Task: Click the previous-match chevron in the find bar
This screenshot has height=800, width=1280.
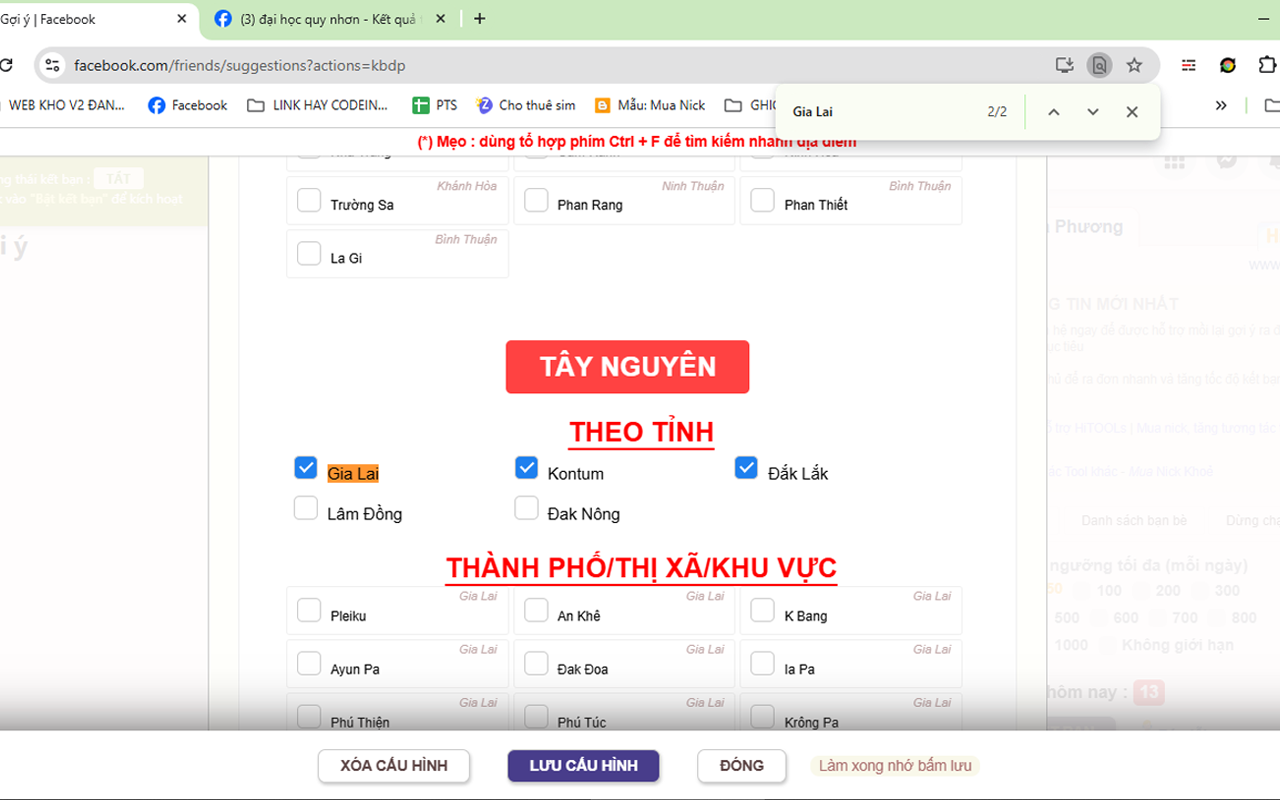Action: 1053,111
